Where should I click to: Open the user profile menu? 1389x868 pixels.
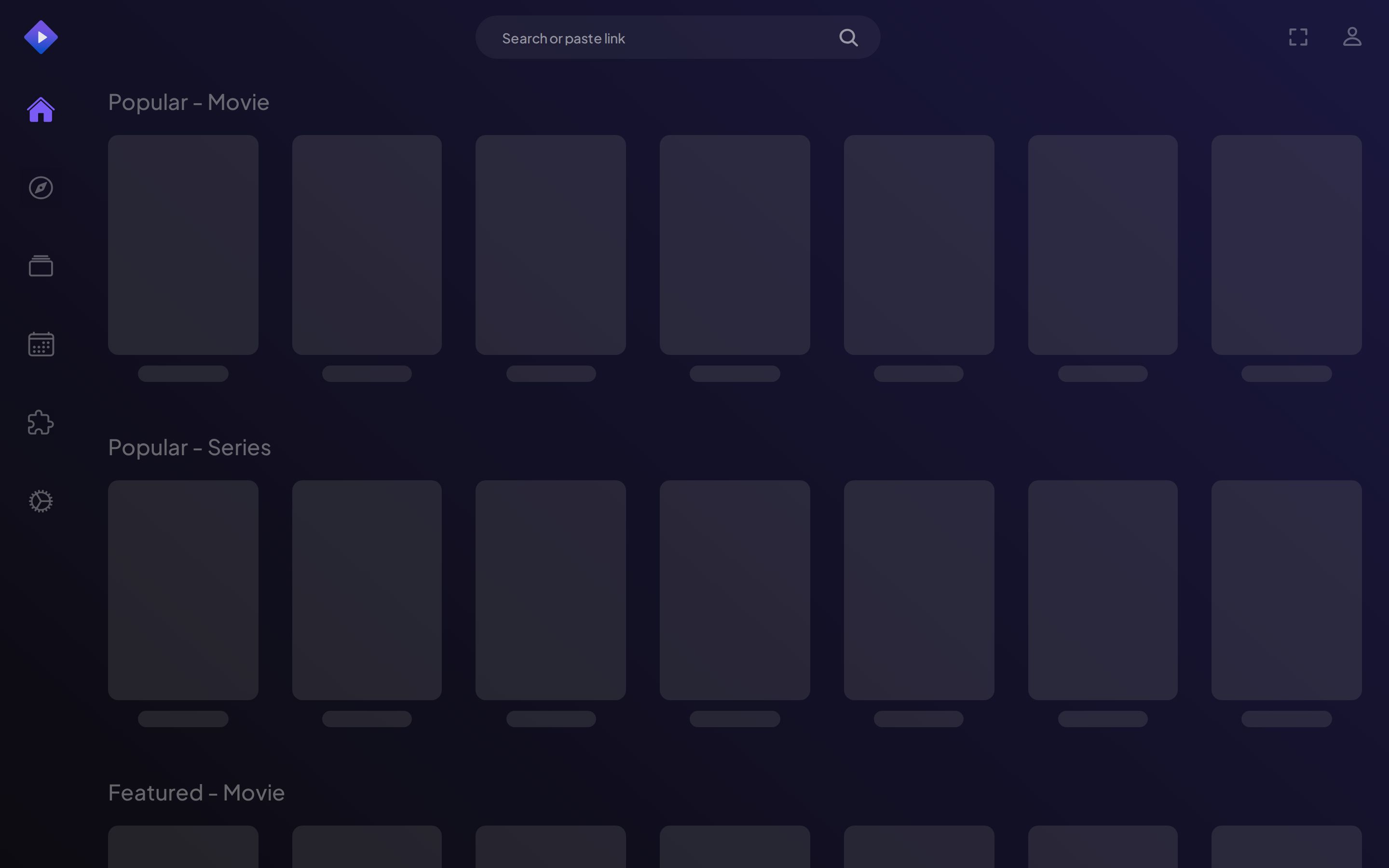[x=1352, y=37]
